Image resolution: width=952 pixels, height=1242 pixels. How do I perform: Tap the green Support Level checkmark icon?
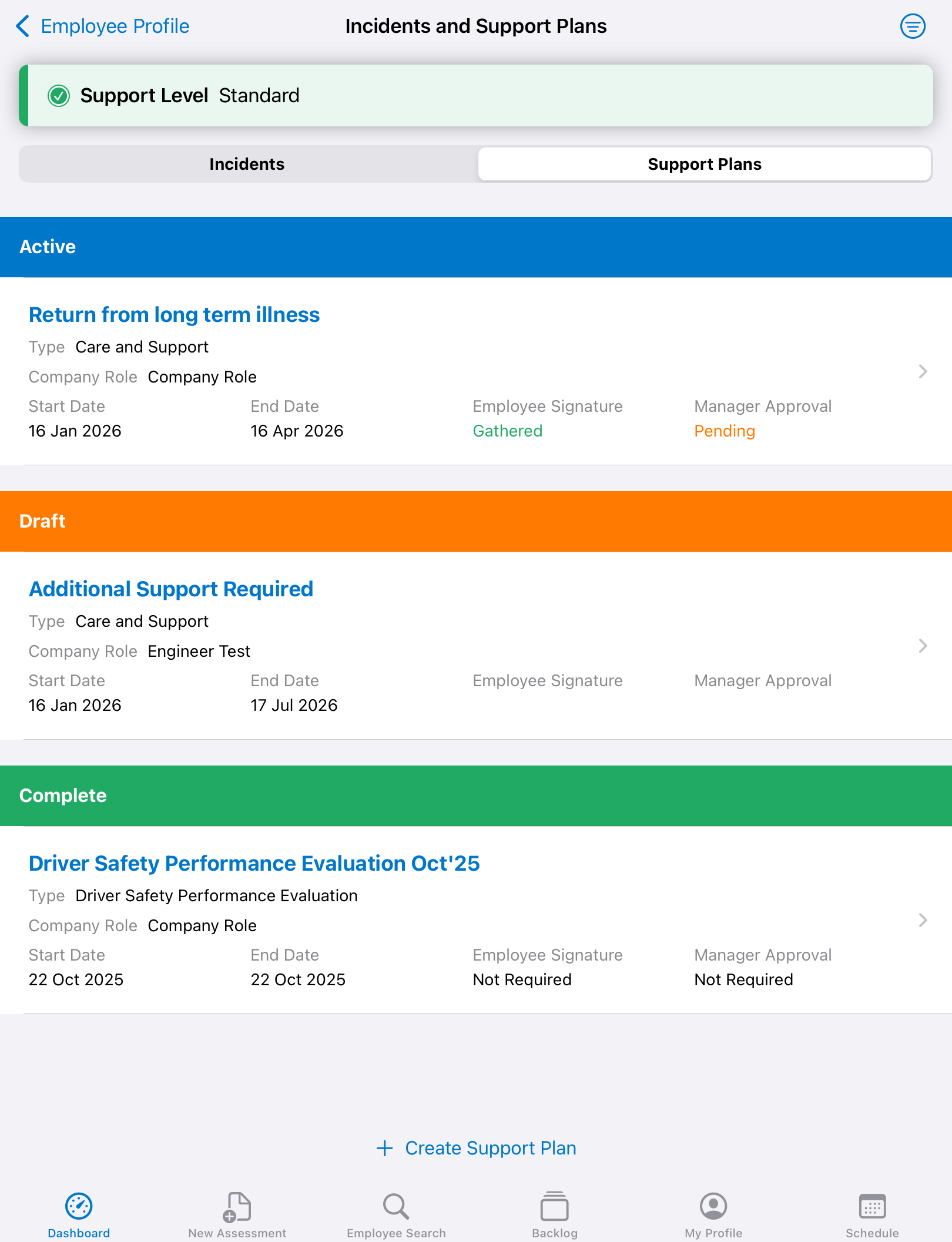[59, 96]
